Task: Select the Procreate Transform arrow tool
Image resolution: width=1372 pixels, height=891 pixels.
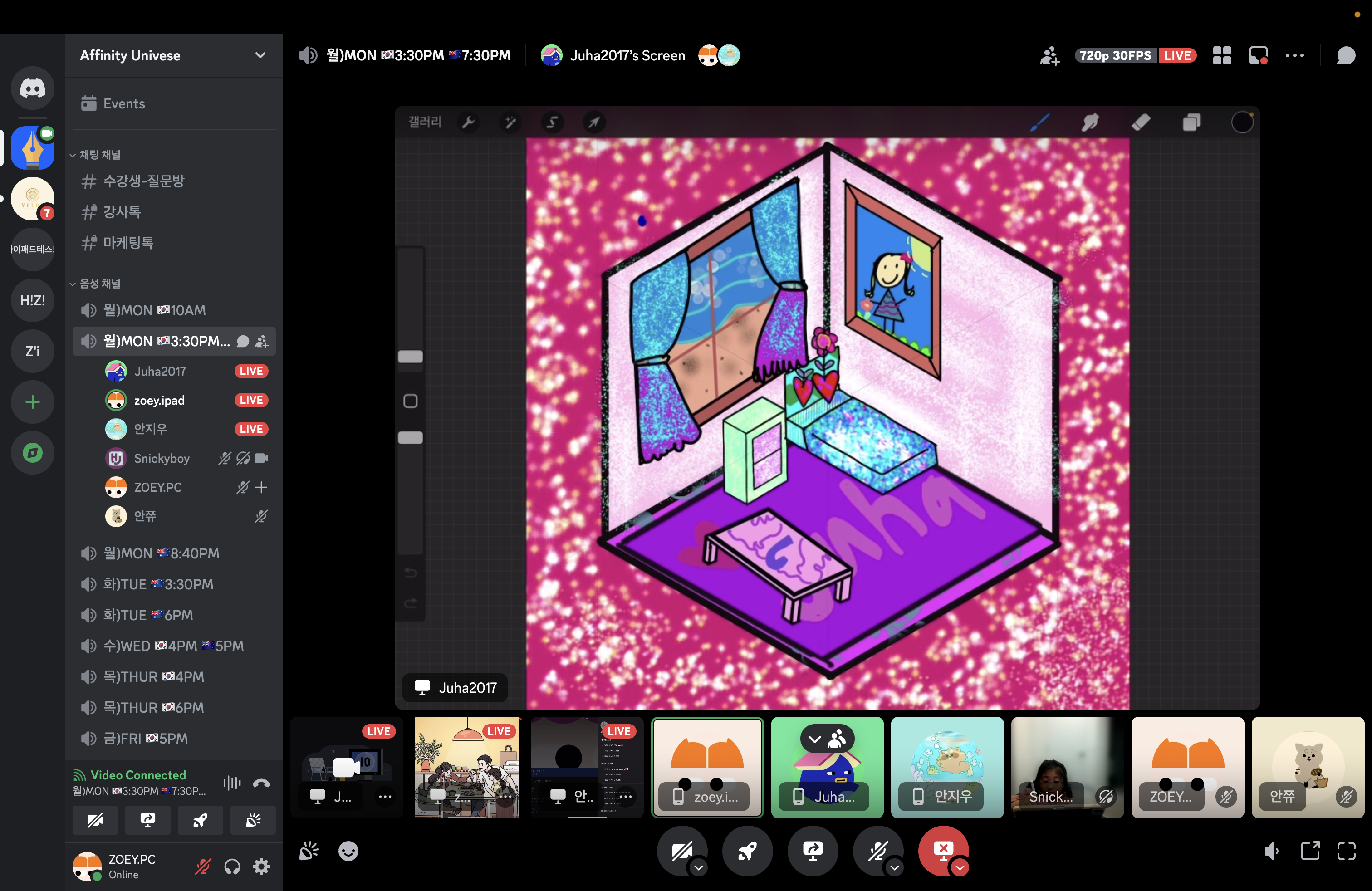Action: coord(594,122)
